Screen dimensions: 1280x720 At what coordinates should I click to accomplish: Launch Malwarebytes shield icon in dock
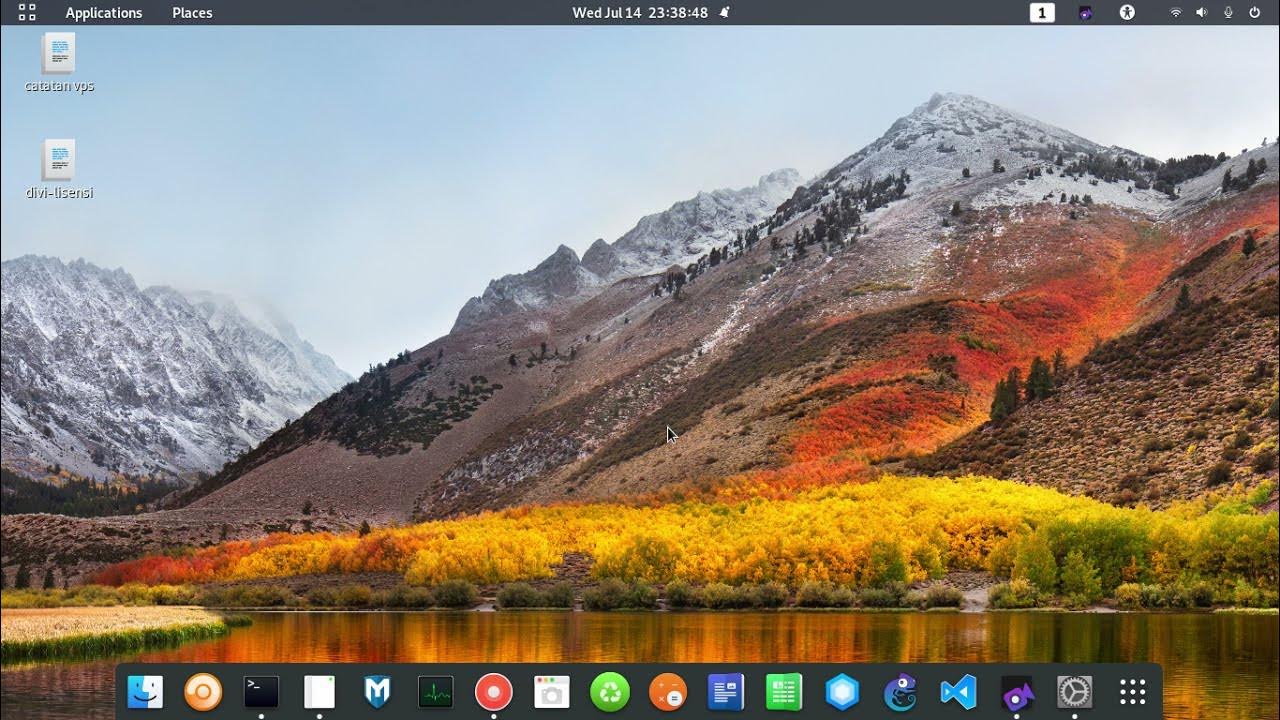(377, 691)
